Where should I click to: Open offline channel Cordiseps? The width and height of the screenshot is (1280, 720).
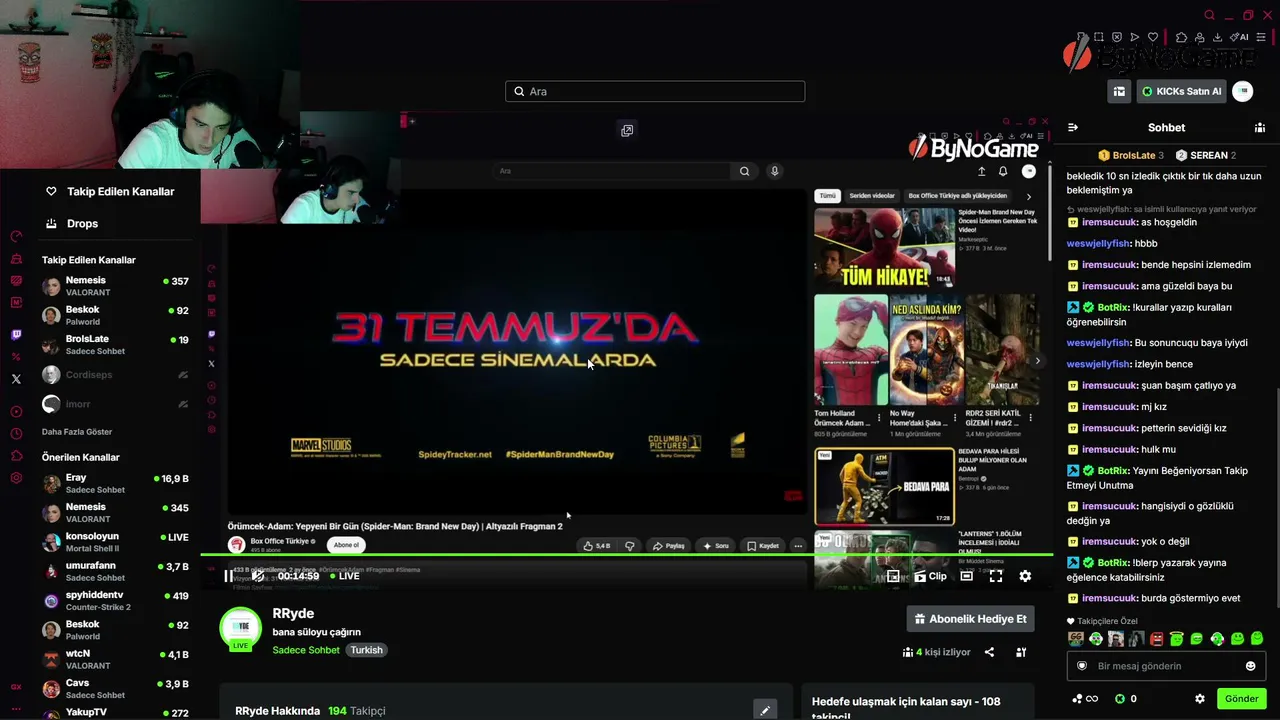[115, 375]
